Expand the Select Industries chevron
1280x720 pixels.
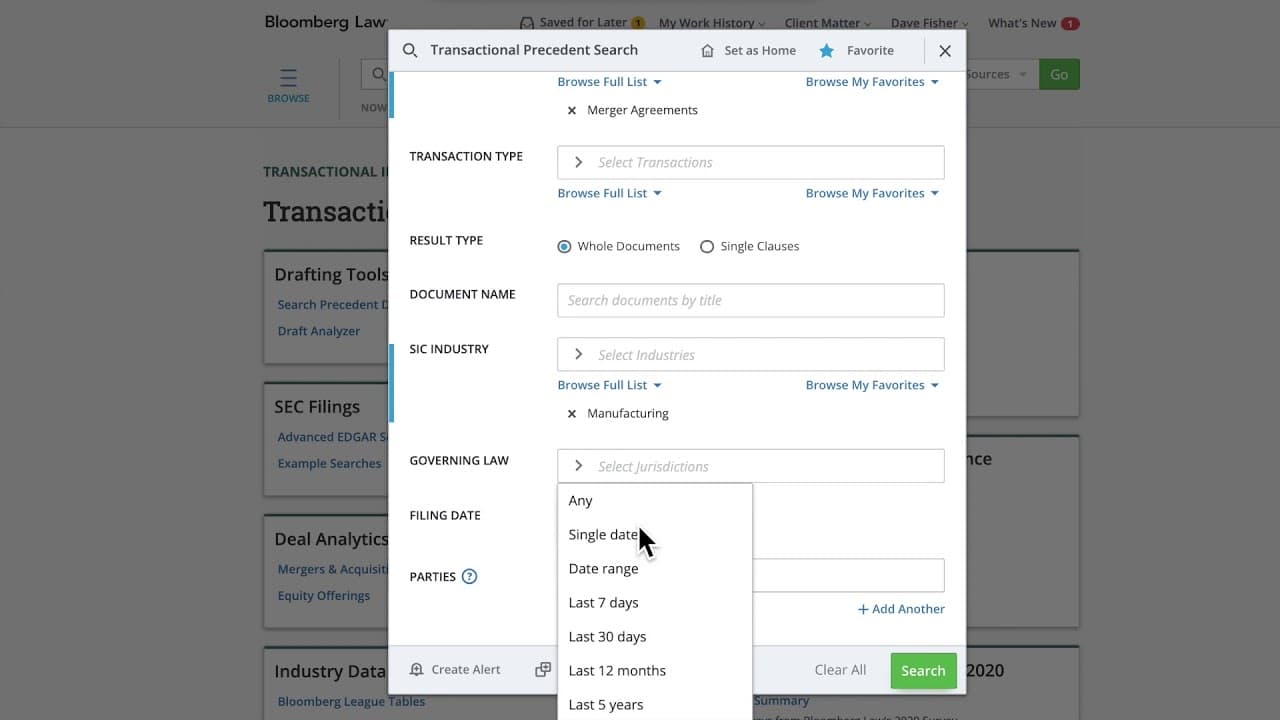click(x=578, y=354)
